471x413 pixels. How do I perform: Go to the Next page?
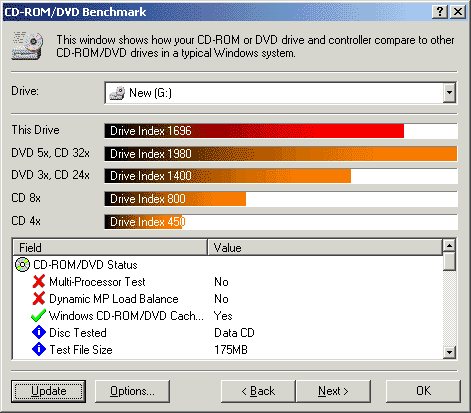tap(333, 391)
